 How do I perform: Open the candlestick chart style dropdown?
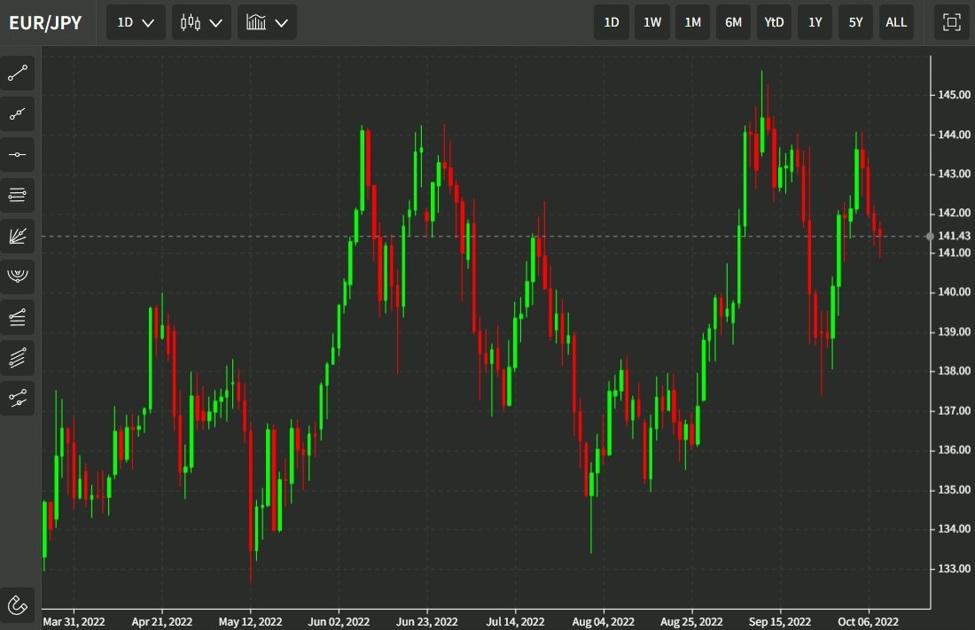(x=201, y=21)
